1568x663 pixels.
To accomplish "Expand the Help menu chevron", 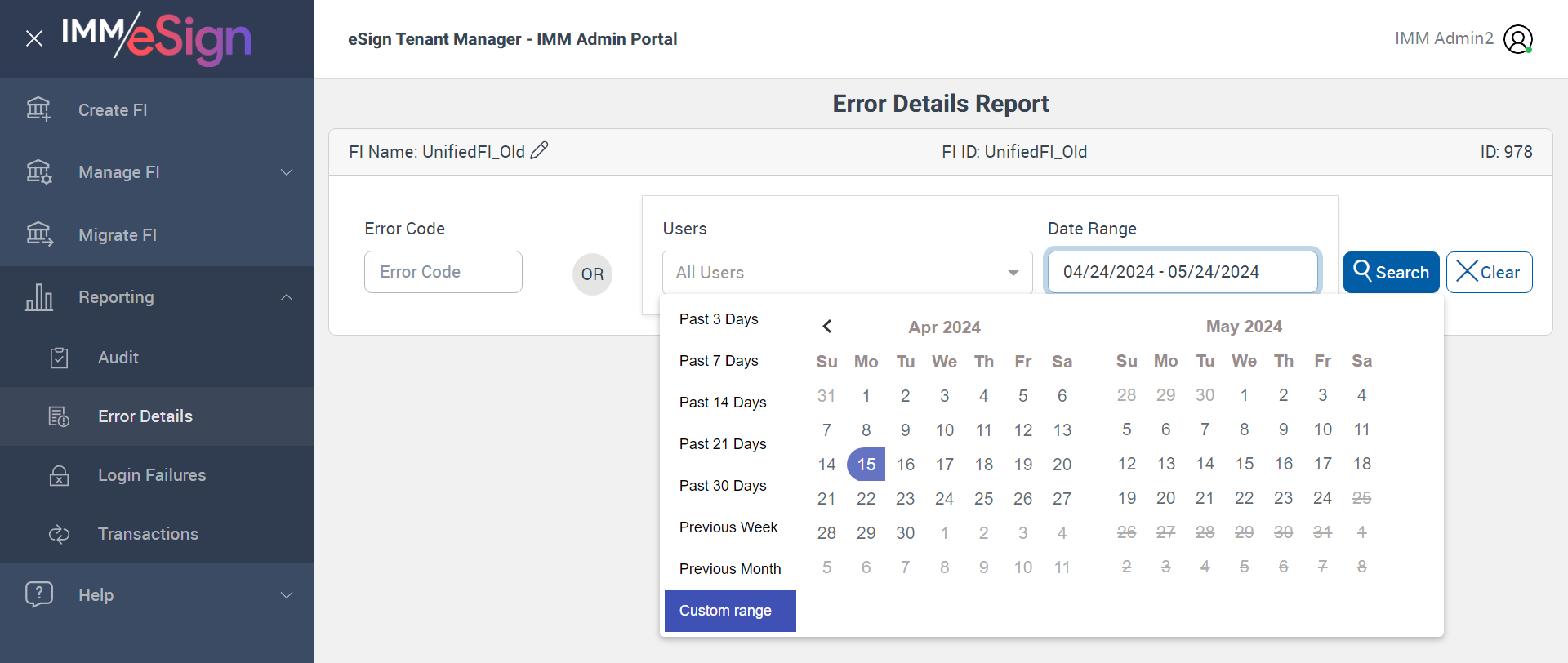I will click(287, 595).
